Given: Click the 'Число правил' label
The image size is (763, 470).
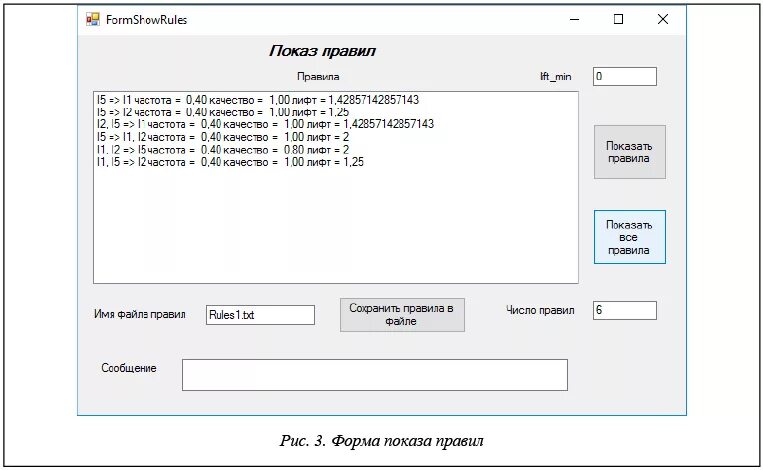Looking at the screenshot, I should (540, 310).
